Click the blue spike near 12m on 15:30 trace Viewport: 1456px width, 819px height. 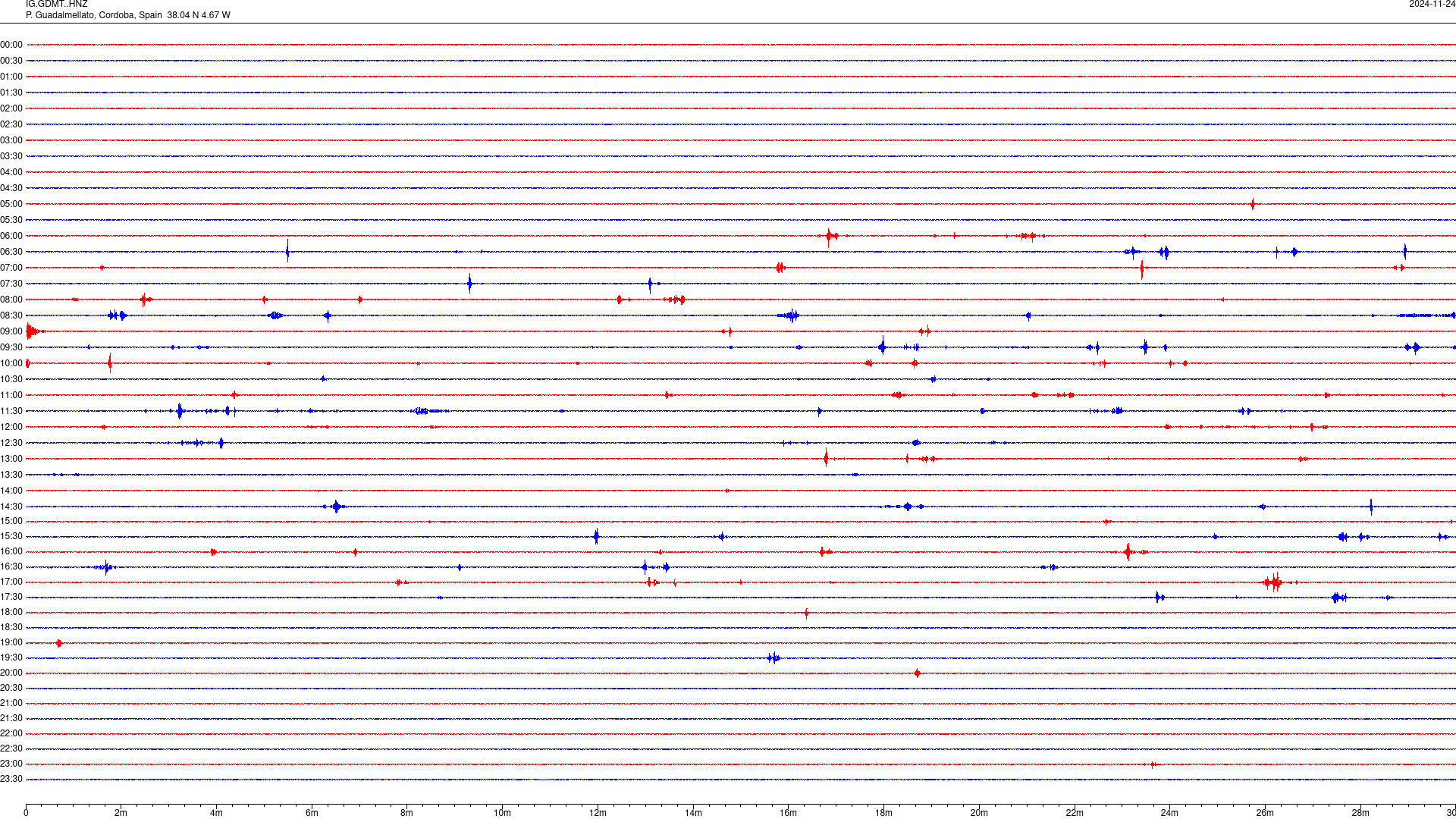click(597, 536)
